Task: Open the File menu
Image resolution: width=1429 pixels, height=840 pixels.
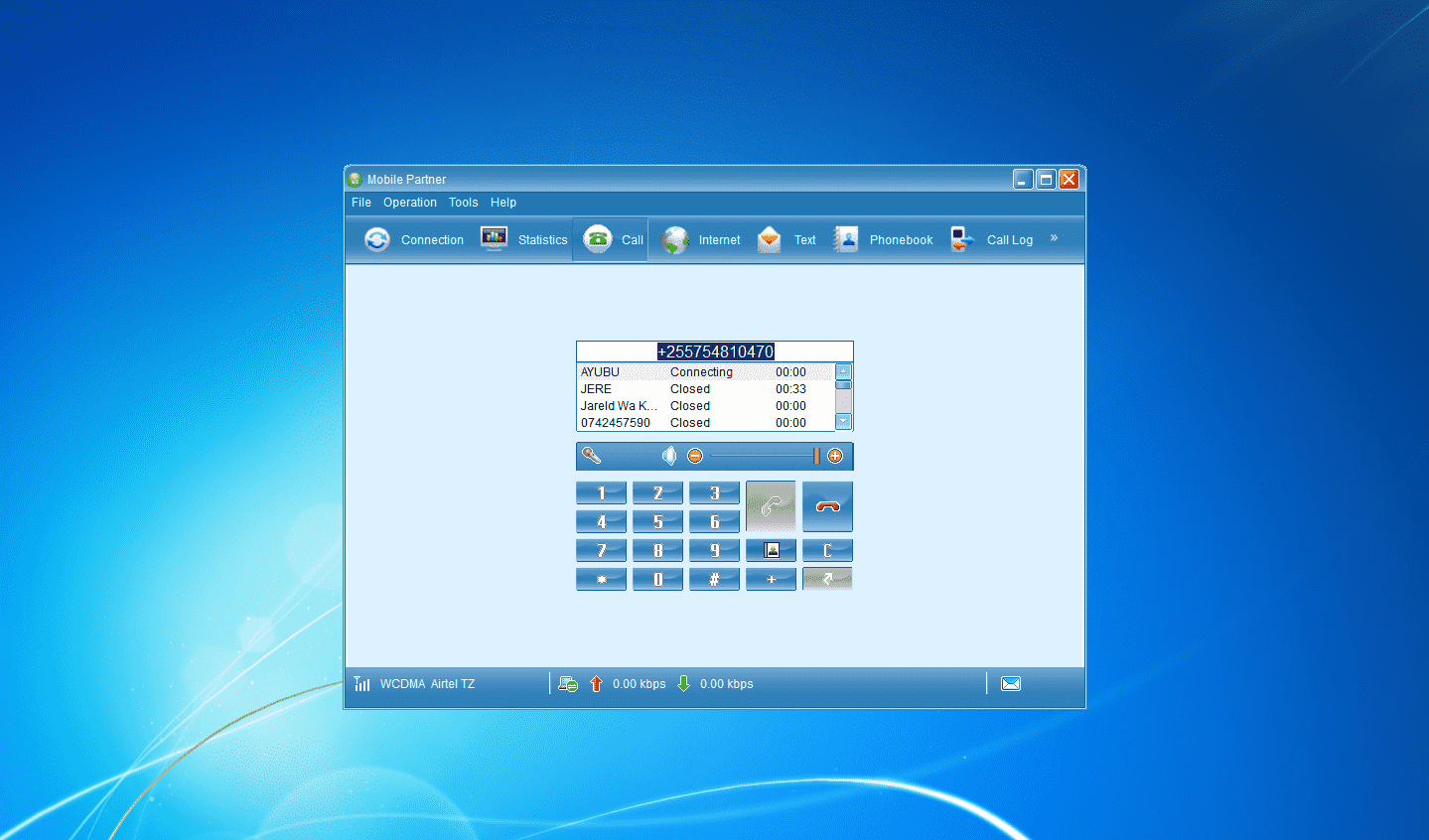Action: (361, 203)
